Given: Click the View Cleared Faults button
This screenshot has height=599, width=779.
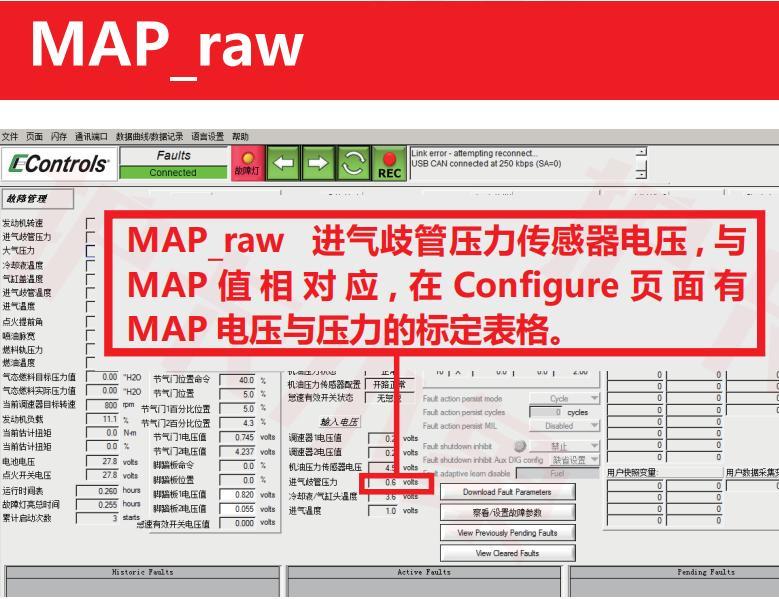Looking at the screenshot, I should [x=506, y=553].
